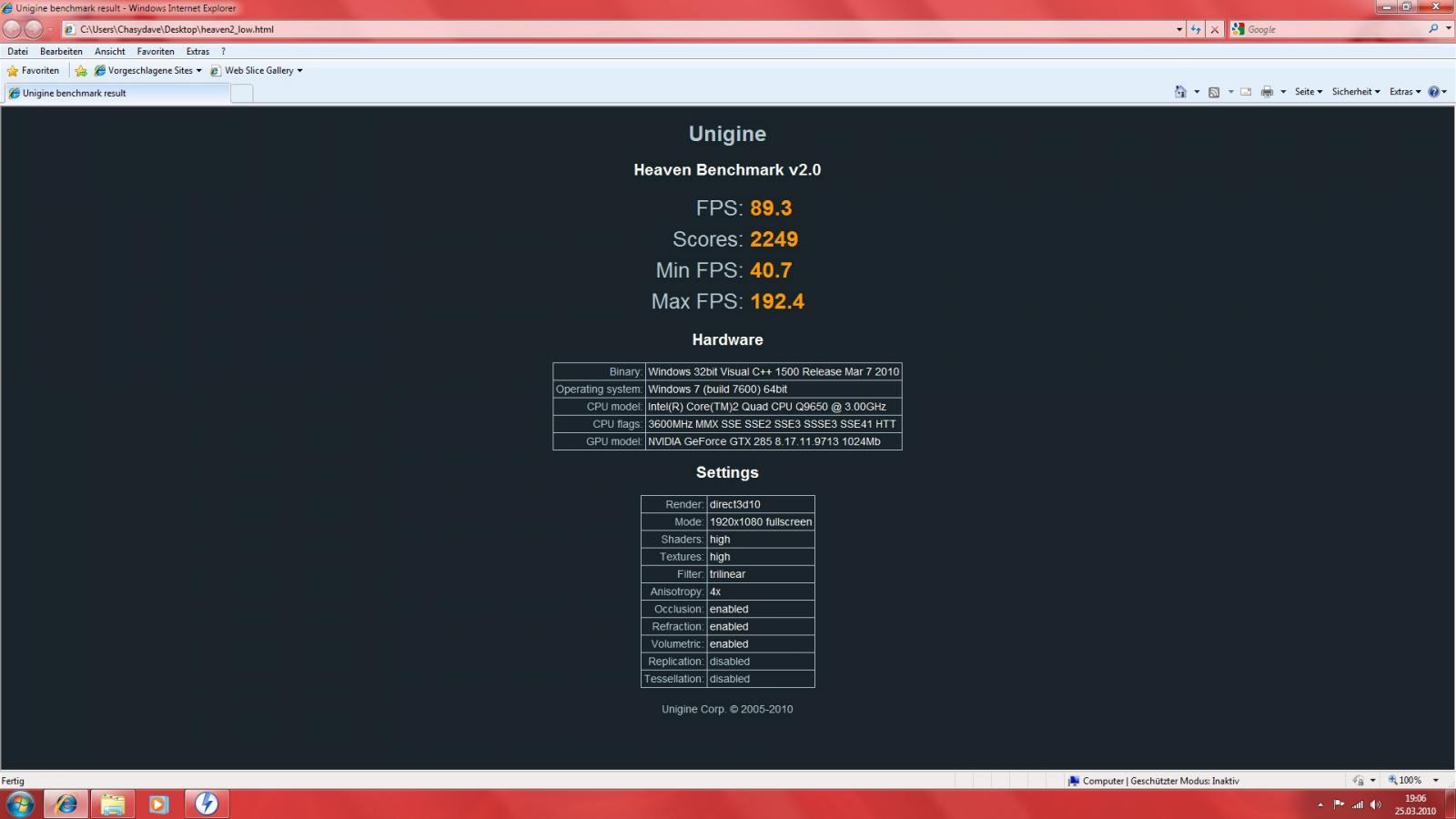Click the Operating system cell Windows 7 64bit

pos(773,389)
